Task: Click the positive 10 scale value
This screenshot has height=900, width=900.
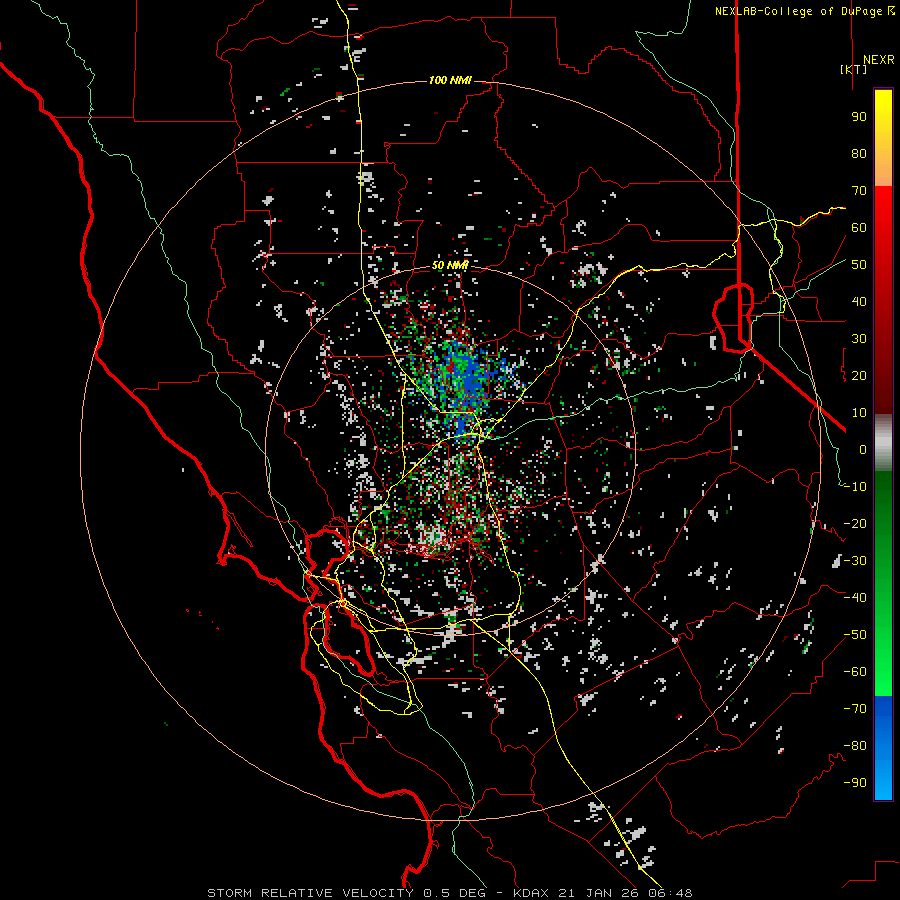Action: (x=859, y=413)
